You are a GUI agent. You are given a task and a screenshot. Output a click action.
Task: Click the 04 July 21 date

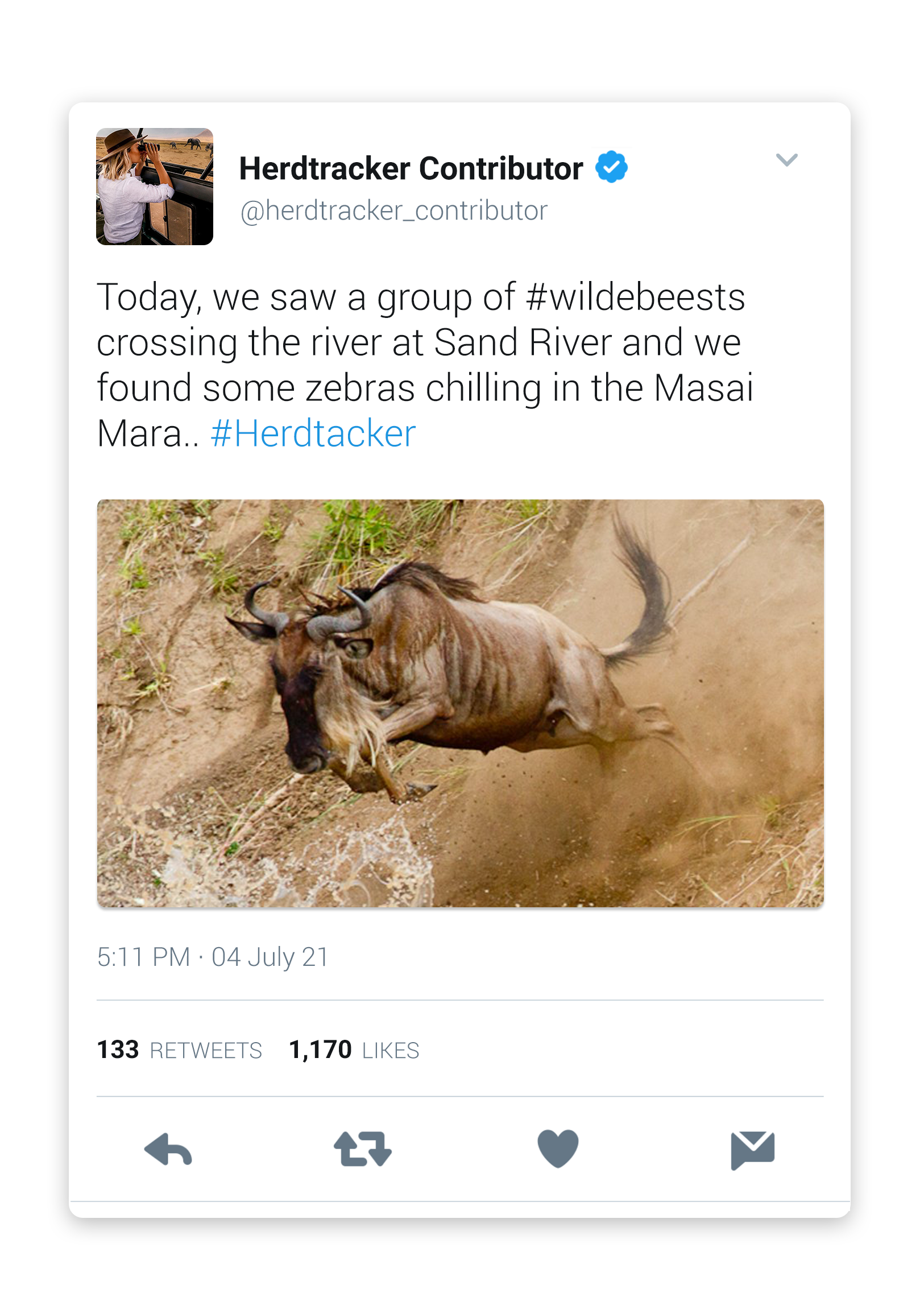[270, 957]
